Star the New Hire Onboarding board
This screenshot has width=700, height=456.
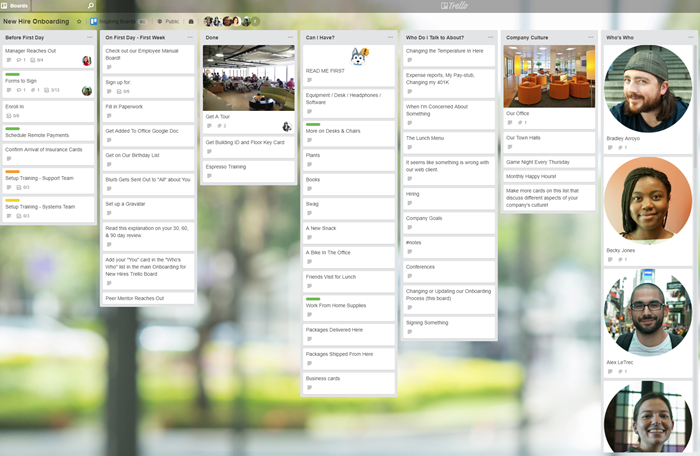click(x=79, y=20)
